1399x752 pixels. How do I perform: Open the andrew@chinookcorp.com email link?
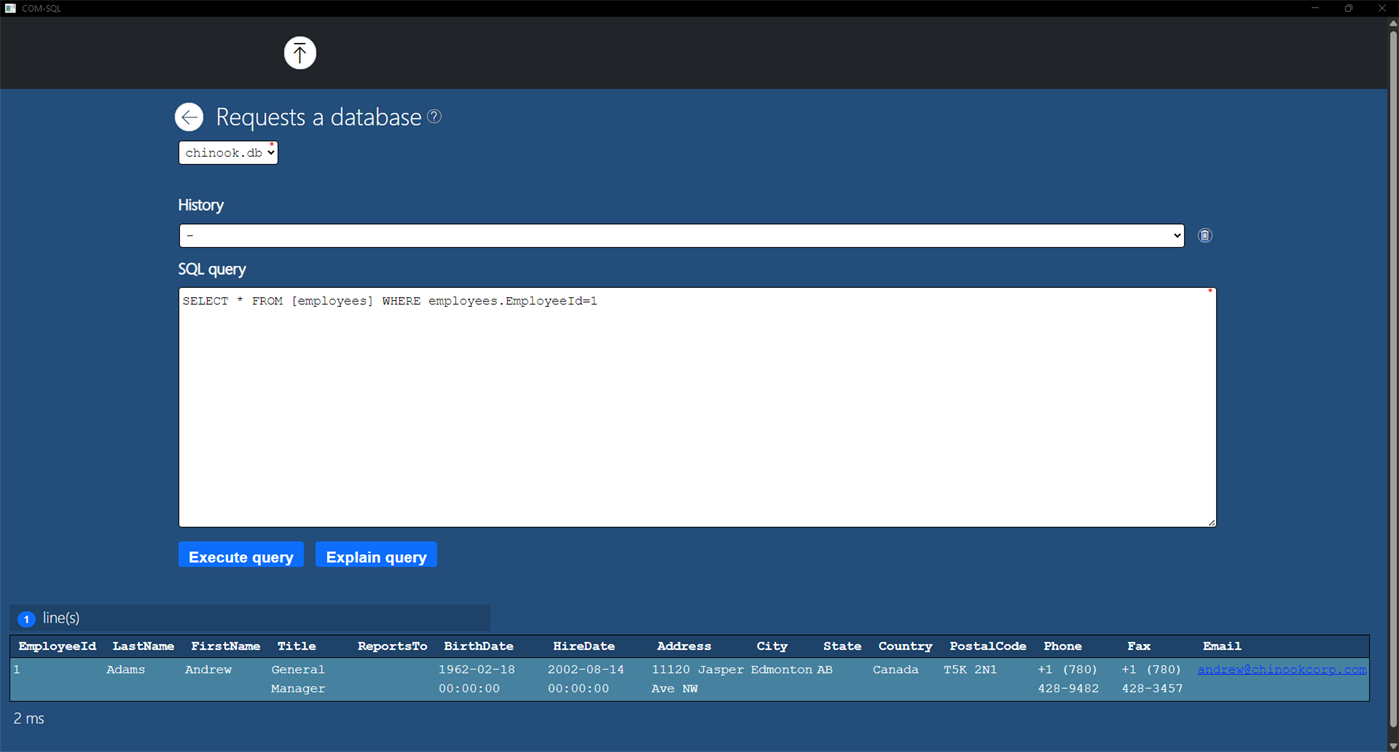(x=1282, y=669)
